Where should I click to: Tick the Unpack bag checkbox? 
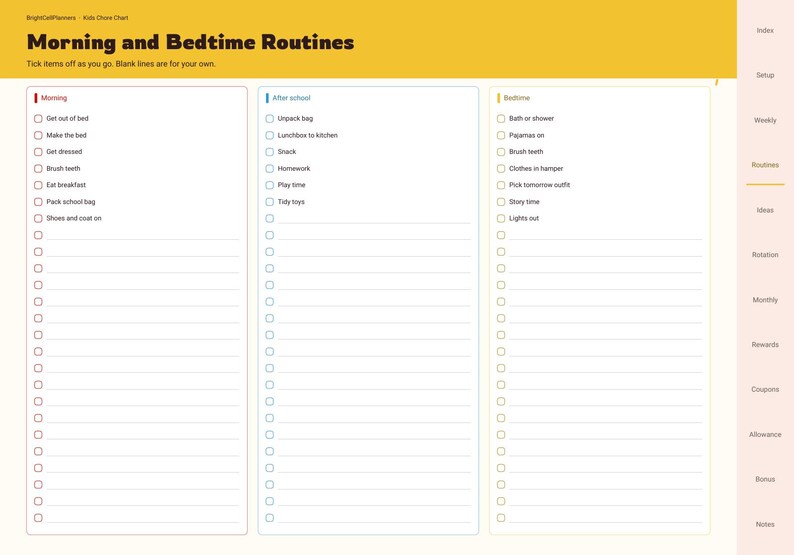pyautogui.click(x=269, y=118)
